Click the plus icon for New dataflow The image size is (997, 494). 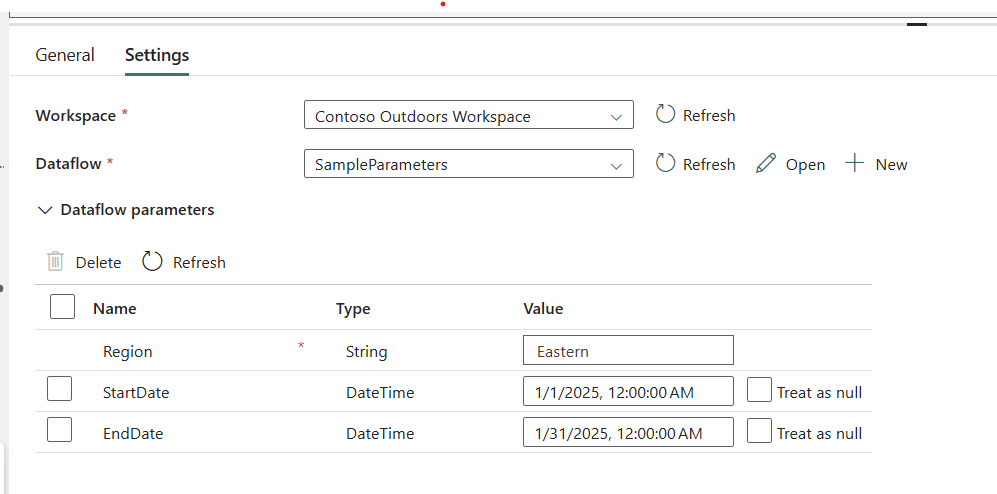tap(855, 164)
